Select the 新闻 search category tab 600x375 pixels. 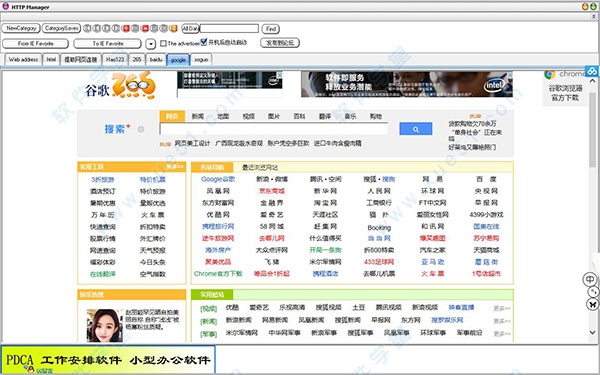coord(197,116)
